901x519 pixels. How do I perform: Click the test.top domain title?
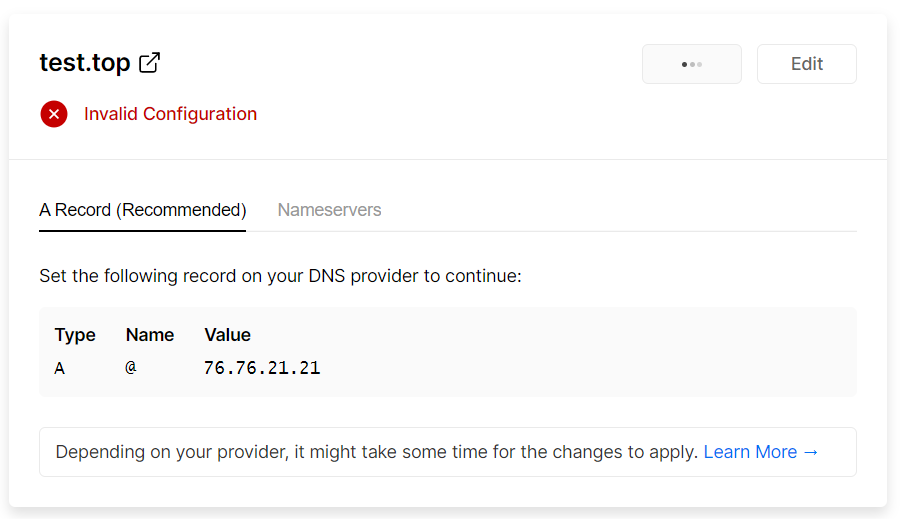tap(85, 63)
